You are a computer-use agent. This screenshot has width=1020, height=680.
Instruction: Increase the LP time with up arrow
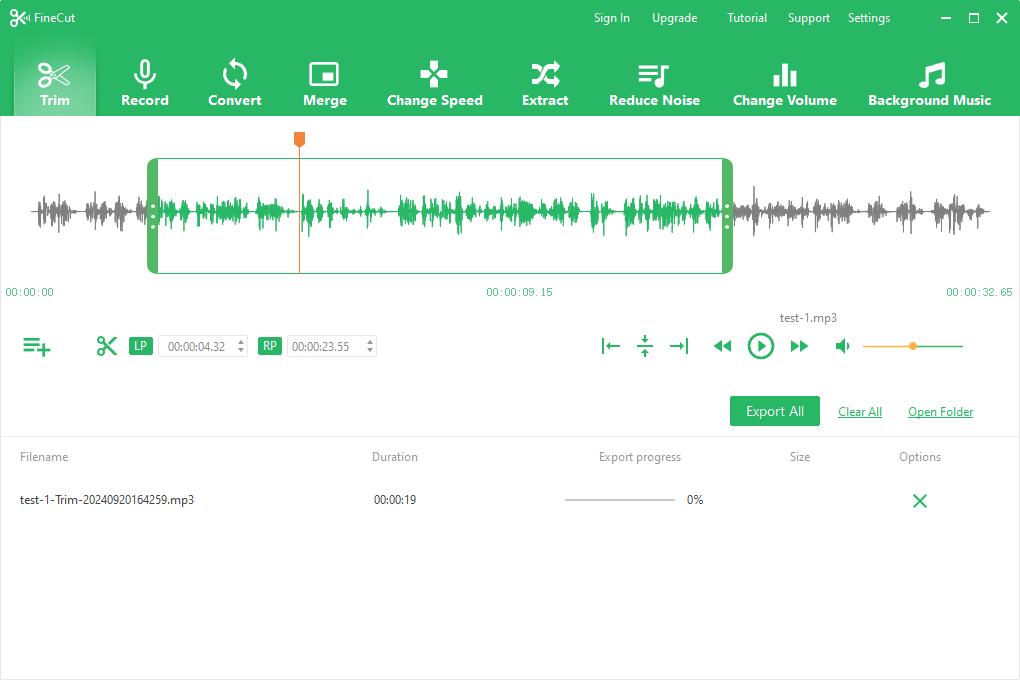(241, 342)
